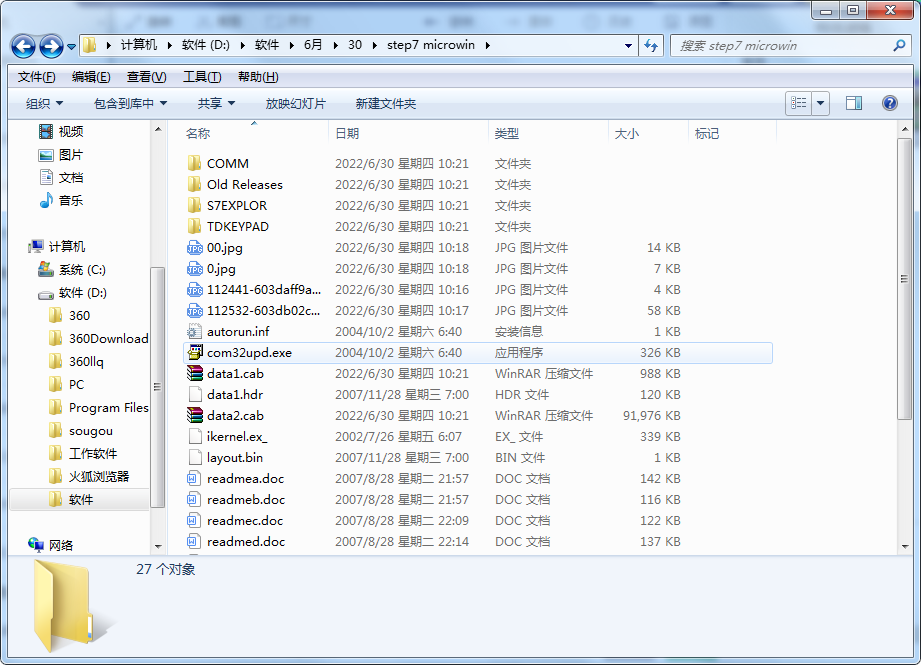Open the 编辑(E) menu
This screenshot has width=921, height=665.
click(91, 77)
